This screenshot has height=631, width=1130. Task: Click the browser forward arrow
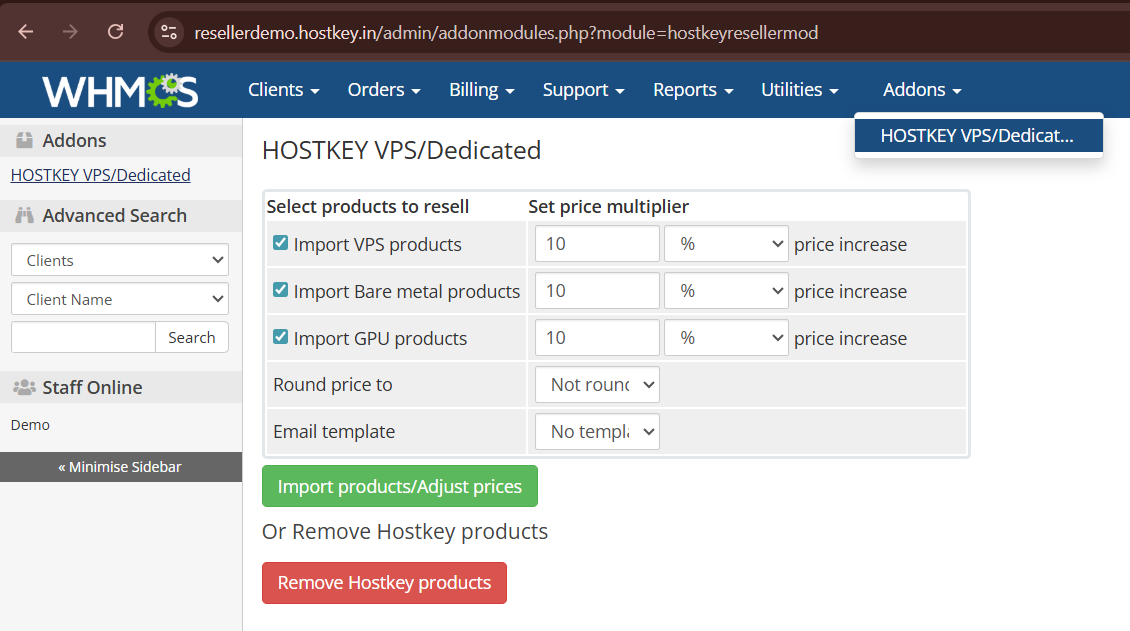coord(70,32)
